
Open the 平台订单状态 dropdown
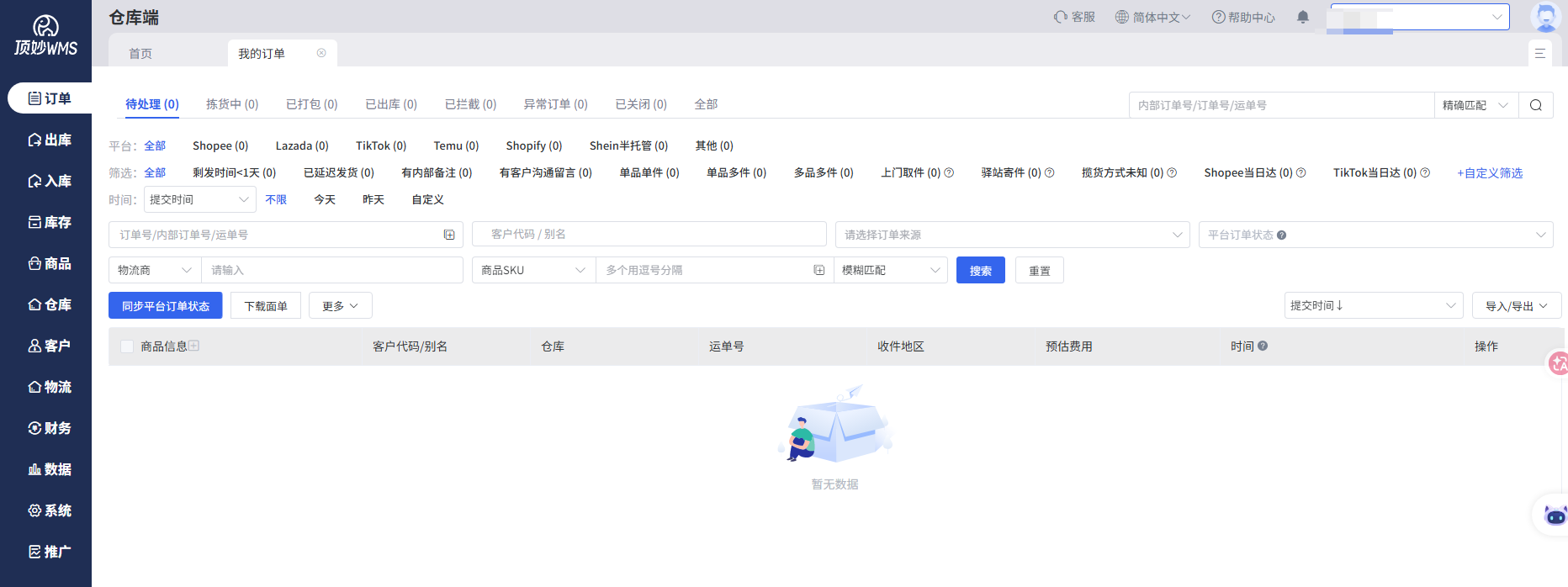(1376, 235)
